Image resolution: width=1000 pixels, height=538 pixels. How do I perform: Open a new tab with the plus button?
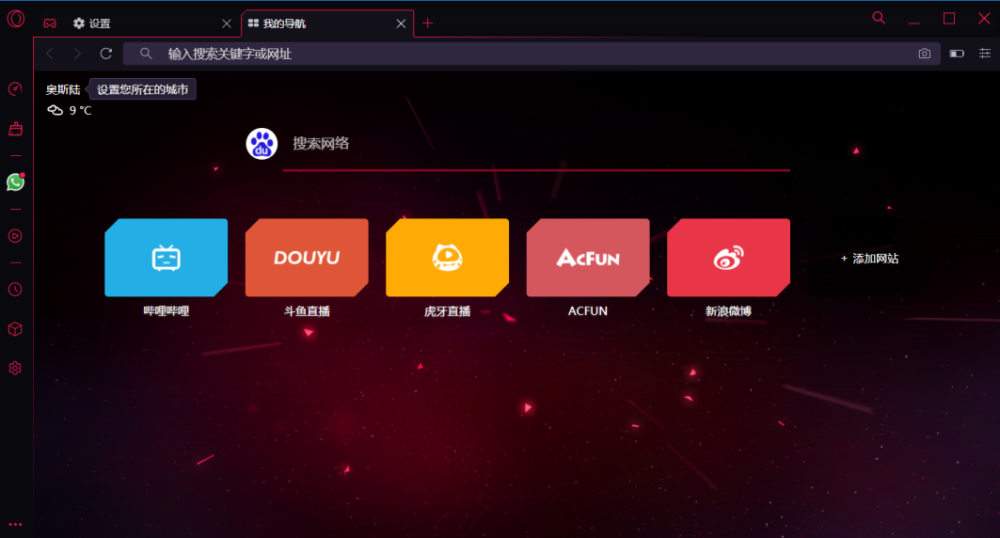coord(428,24)
